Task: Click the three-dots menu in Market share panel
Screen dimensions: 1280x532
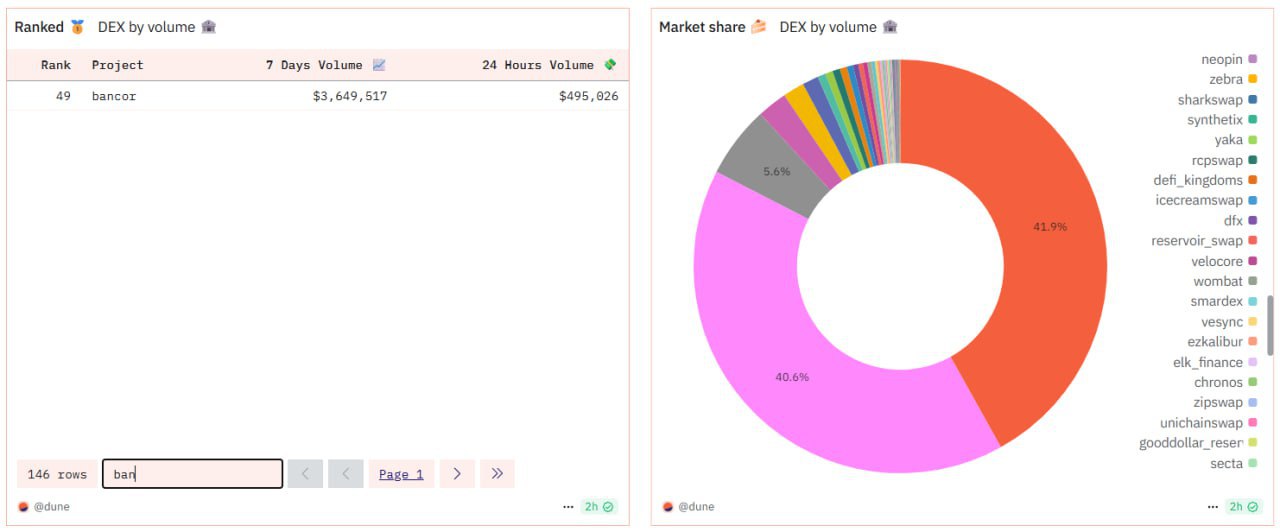Action: pos(1214,507)
